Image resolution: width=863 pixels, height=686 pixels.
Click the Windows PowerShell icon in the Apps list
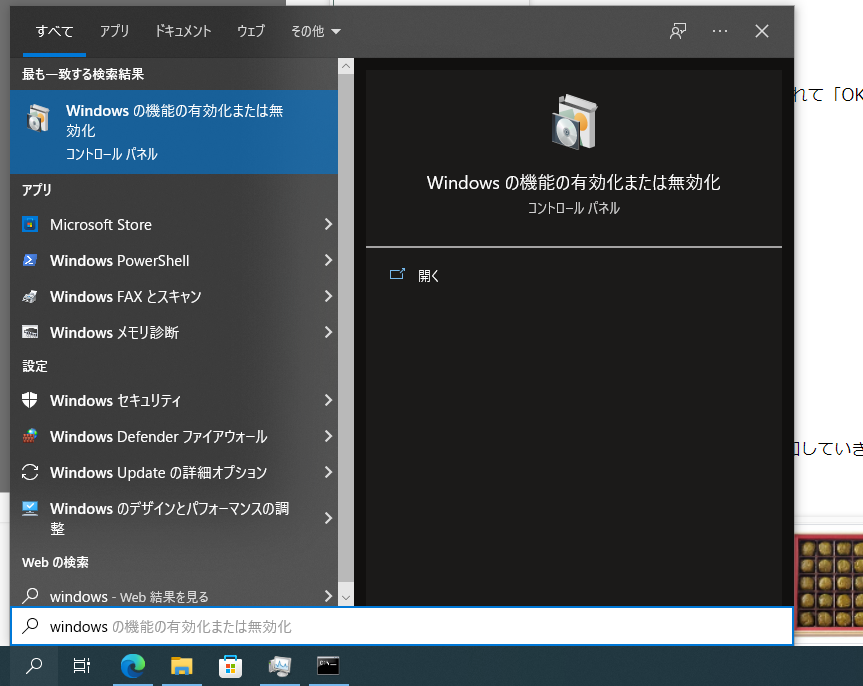pos(30,260)
